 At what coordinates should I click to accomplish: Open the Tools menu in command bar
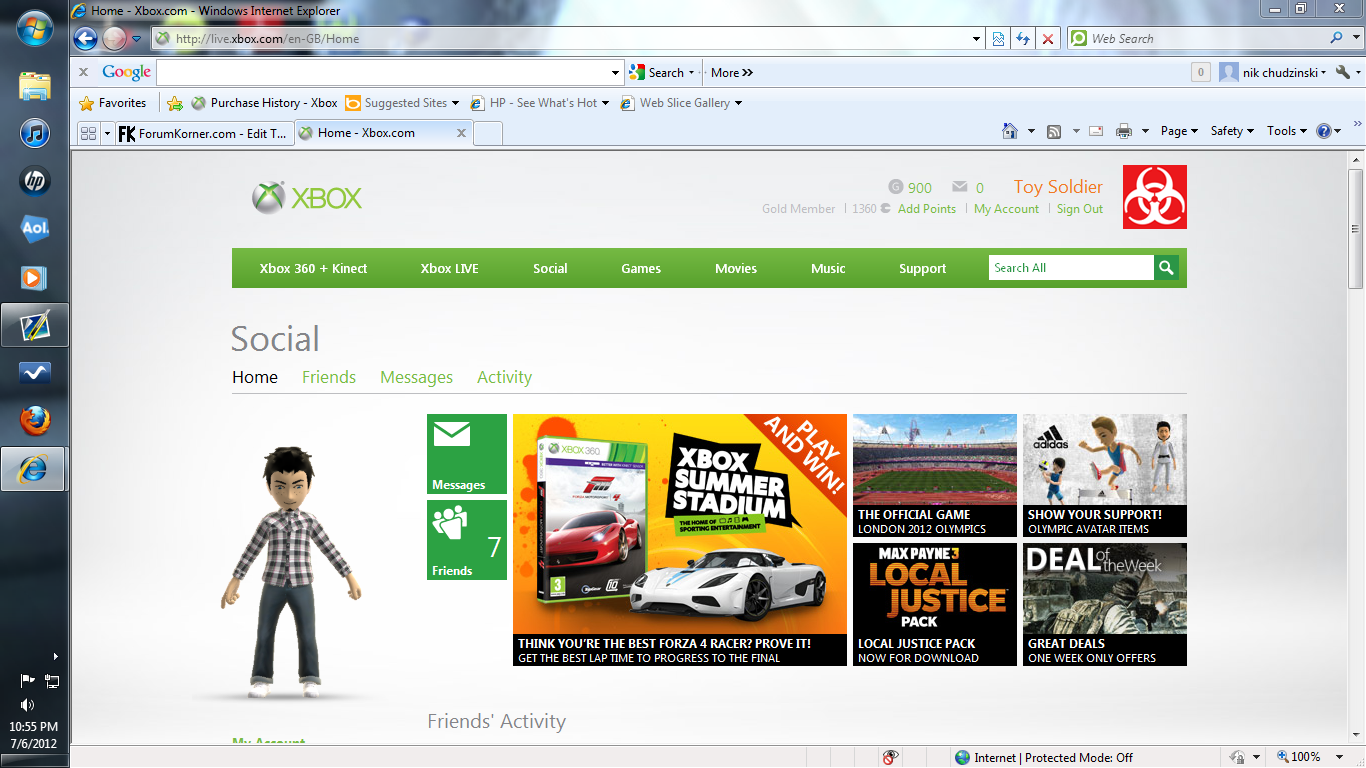point(1287,131)
